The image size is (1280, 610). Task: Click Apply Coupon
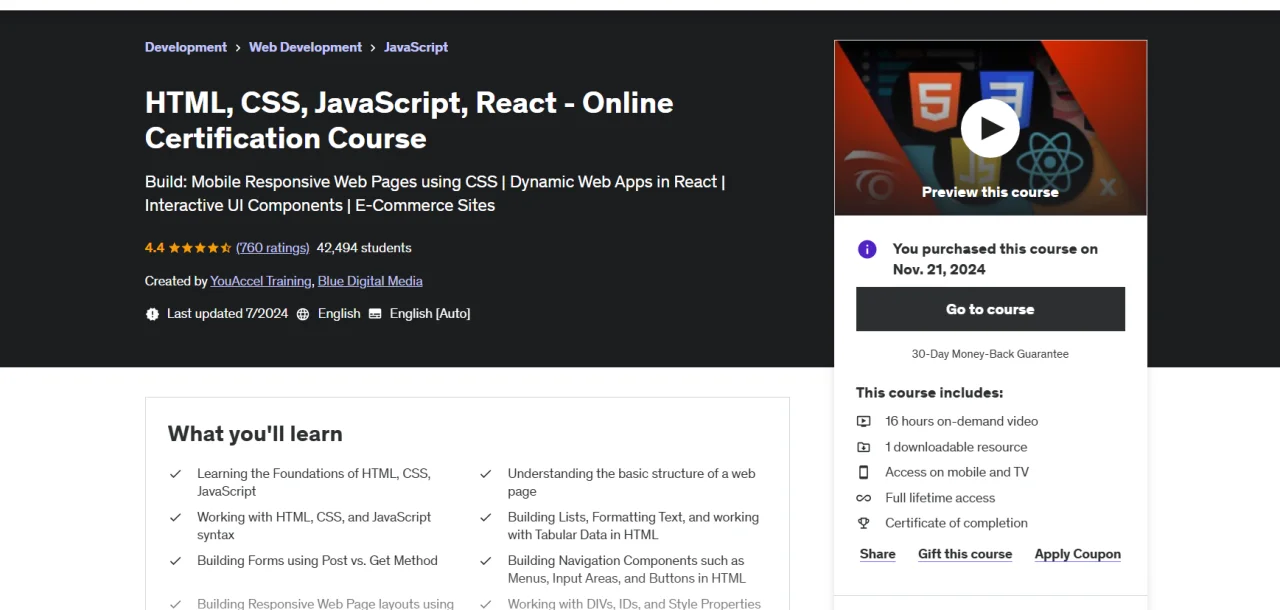pos(1078,554)
